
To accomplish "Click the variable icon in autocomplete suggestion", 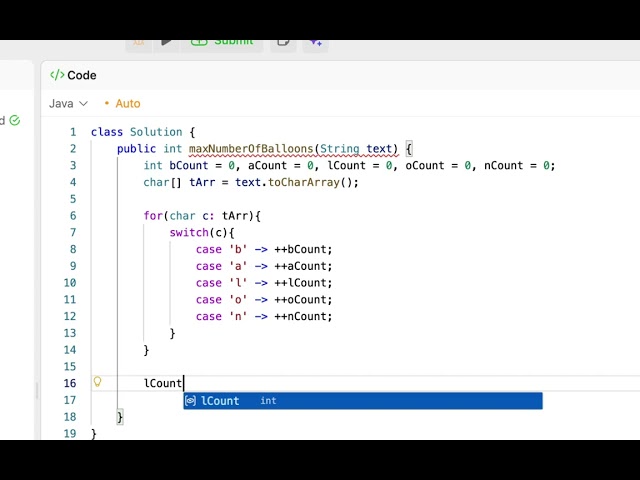I will point(190,401).
